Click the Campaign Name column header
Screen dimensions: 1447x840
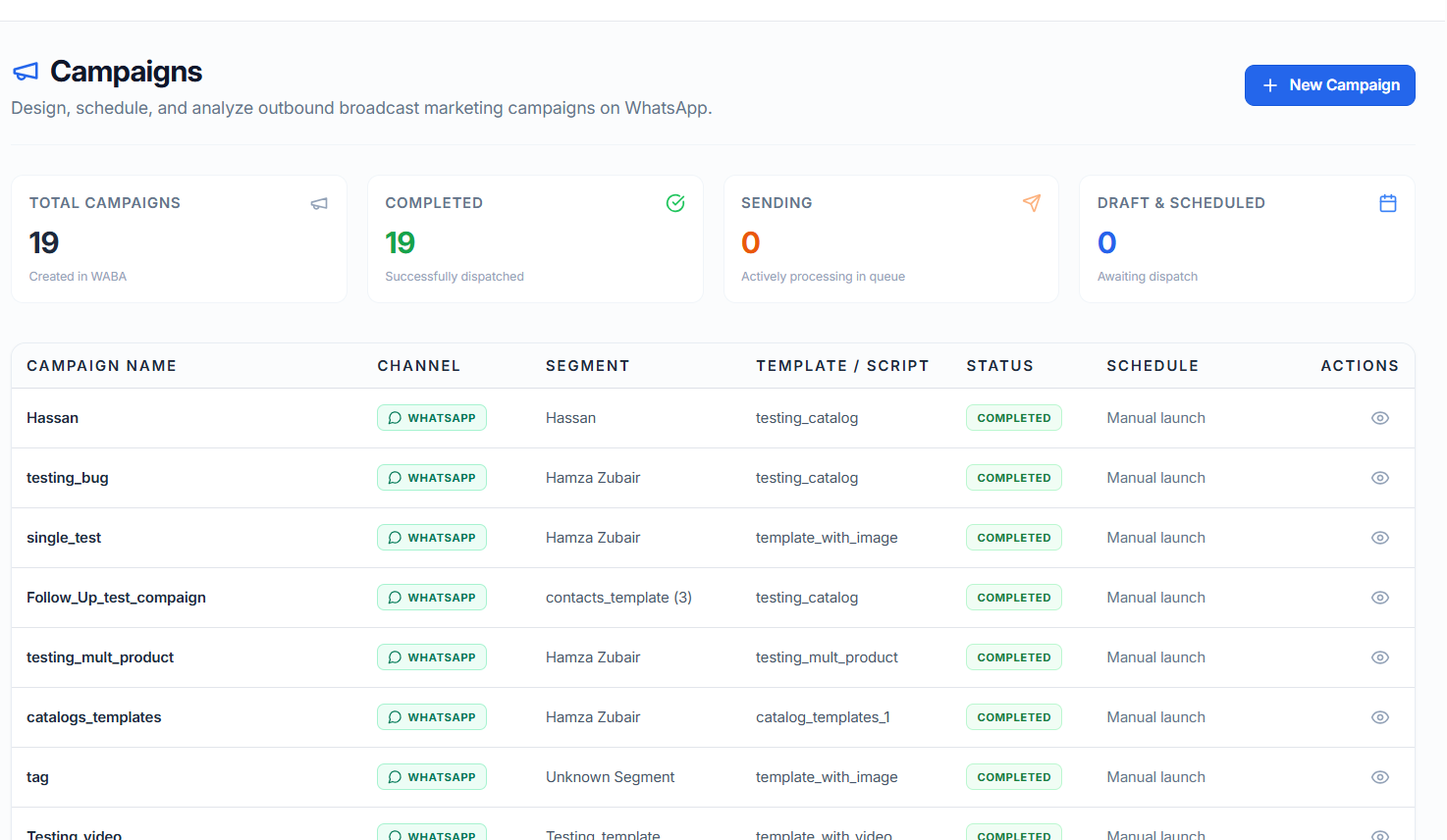coord(102,366)
